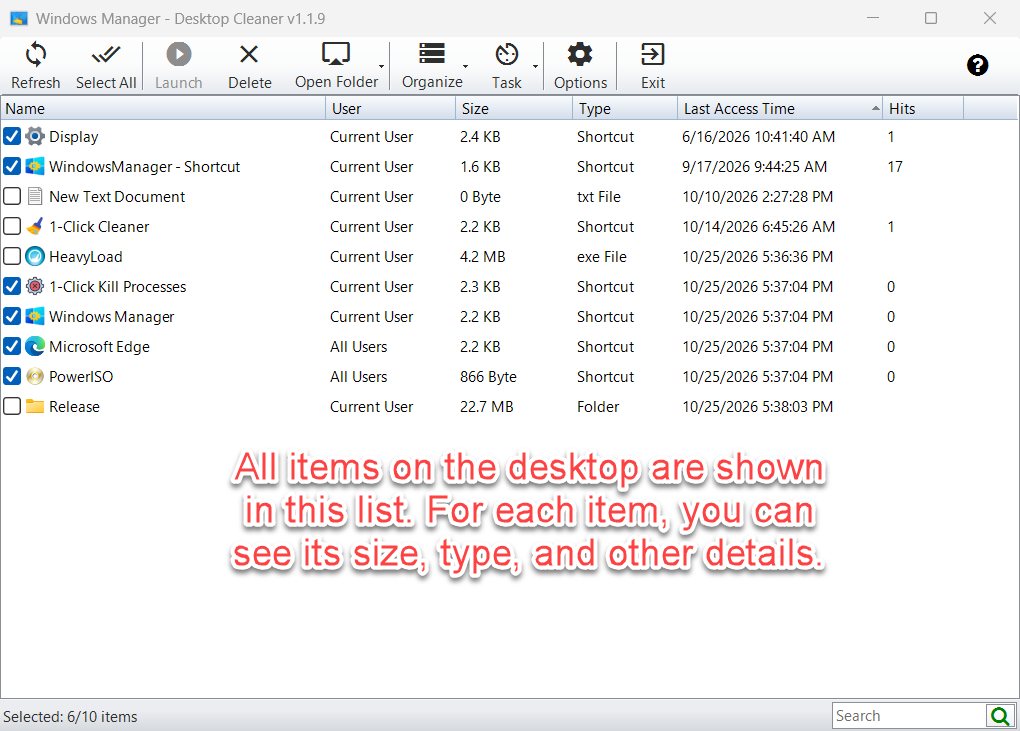Uncheck the 1-Click Kill Processes checkbox
The width and height of the screenshot is (1020, 731).
(12, 286)
